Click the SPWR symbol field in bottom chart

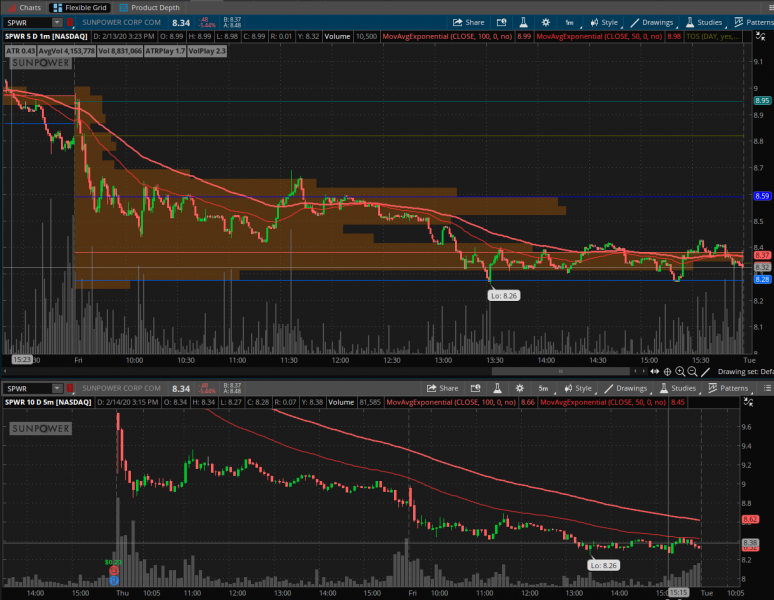pyautogui.click(x=28, y=388)
